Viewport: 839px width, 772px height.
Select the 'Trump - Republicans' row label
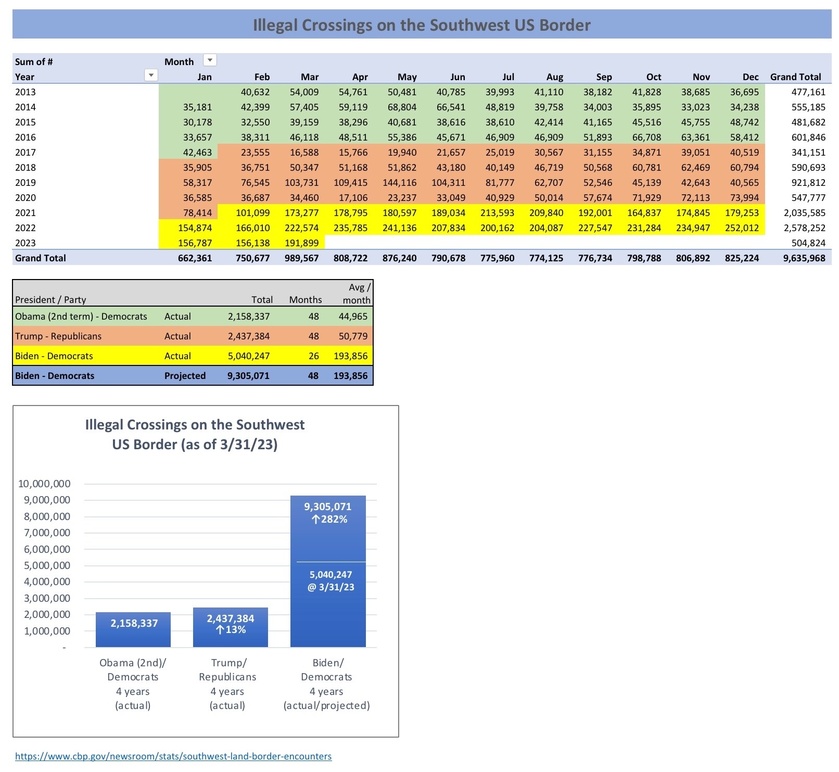(x=58, y=336)
